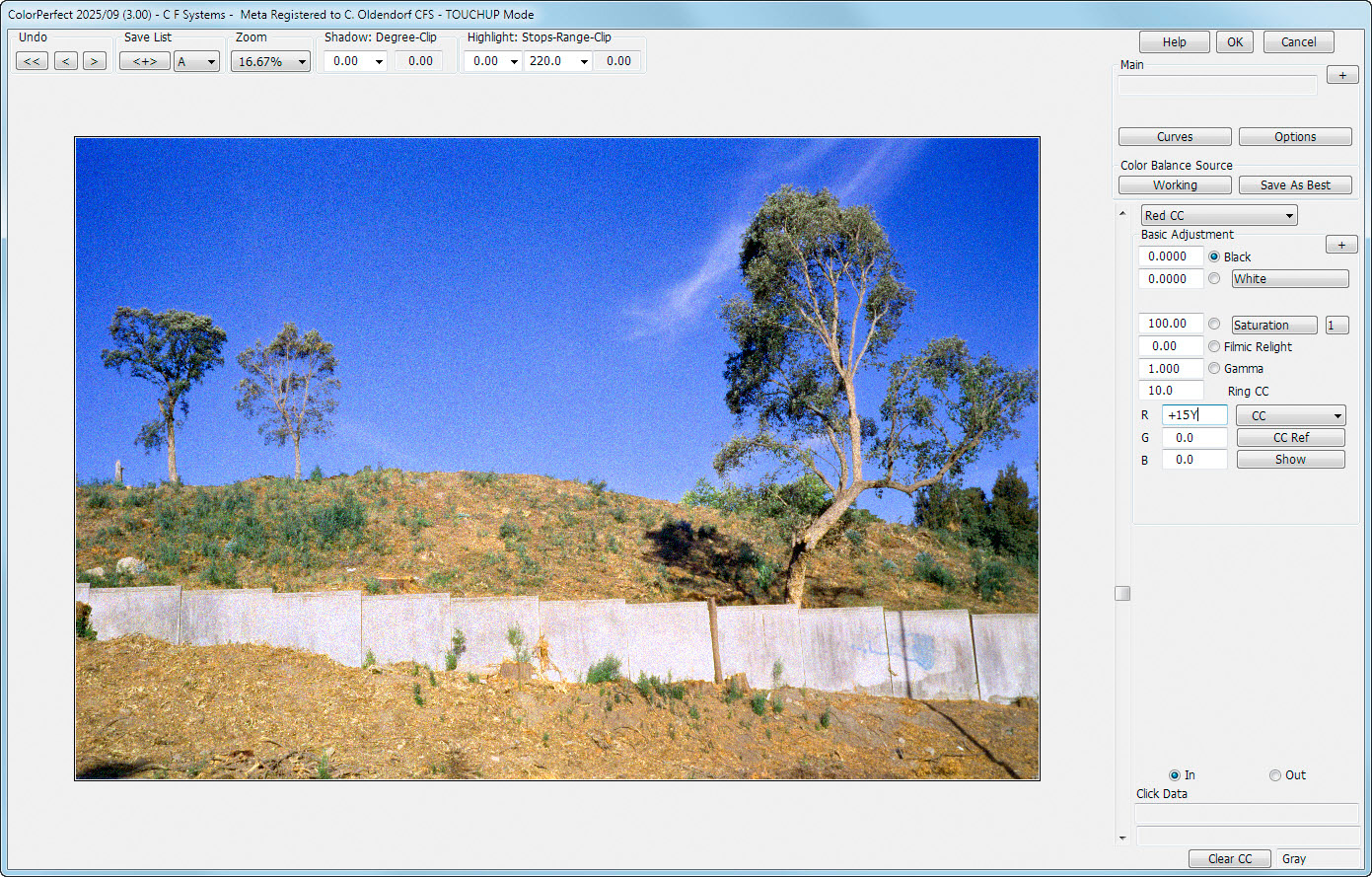Click the '+' button beside Basic Adjustment

1340,245
